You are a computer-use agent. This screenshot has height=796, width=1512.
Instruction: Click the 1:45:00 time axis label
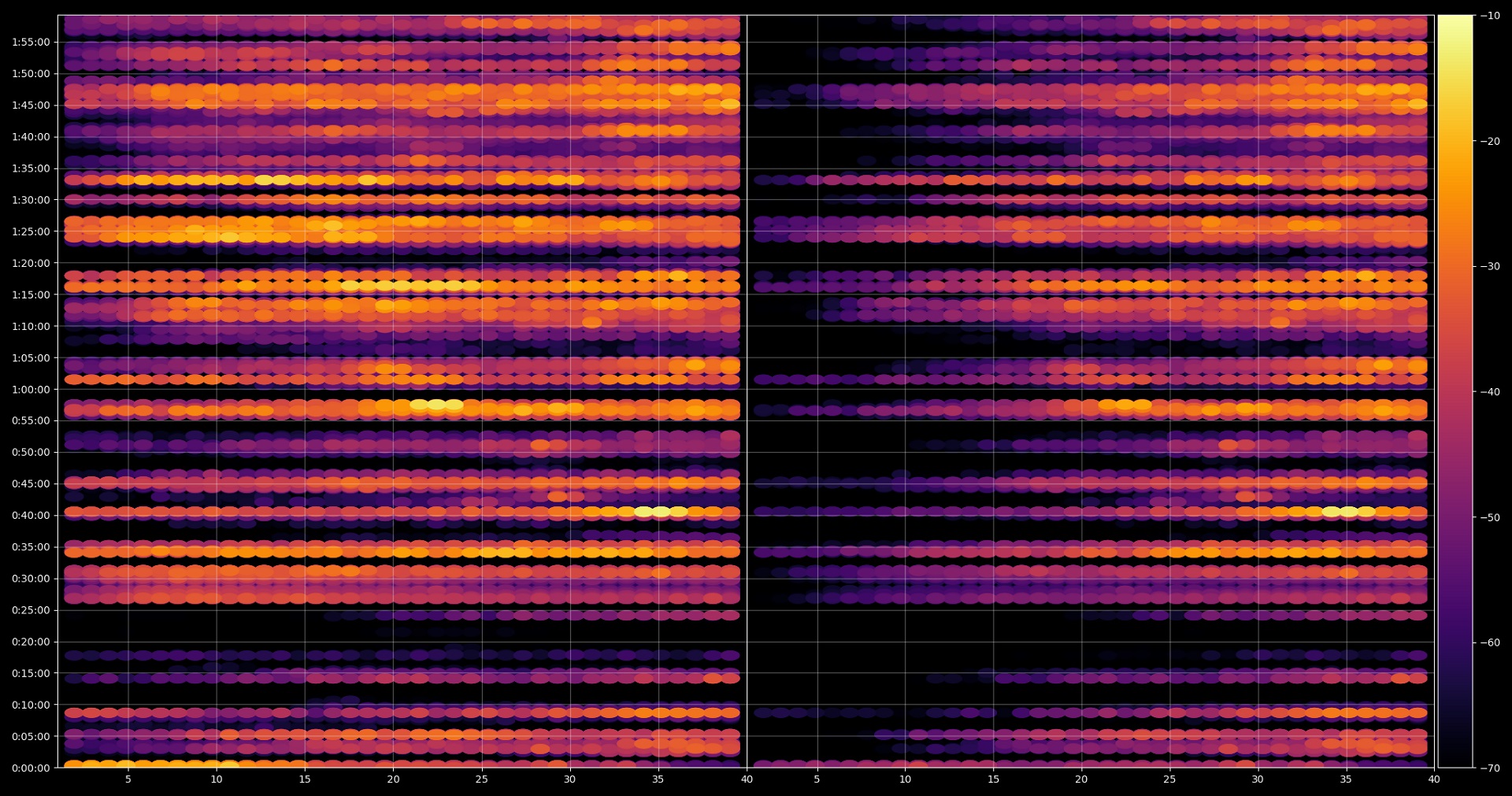point(31,106)
